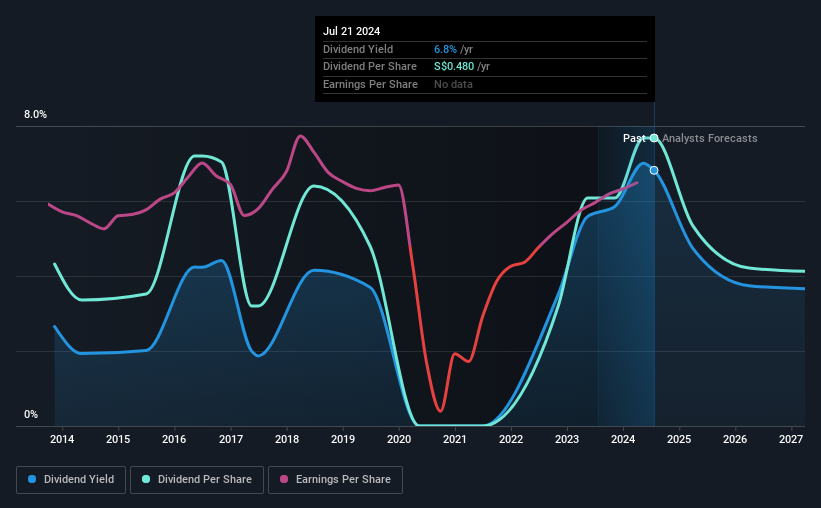Screen dimensions: 821x508
Task: Click the pink Earnings Per Share legend dot
Action: pyautogui.click(x=284, y=479)
